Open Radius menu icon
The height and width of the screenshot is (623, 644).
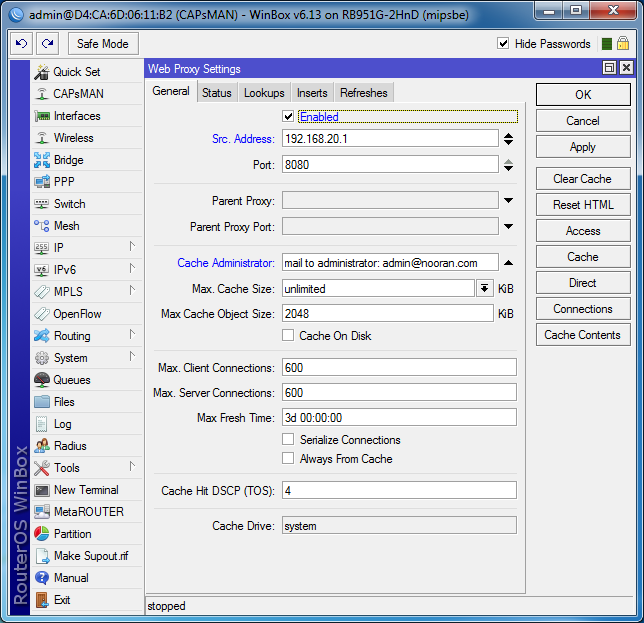41,446
